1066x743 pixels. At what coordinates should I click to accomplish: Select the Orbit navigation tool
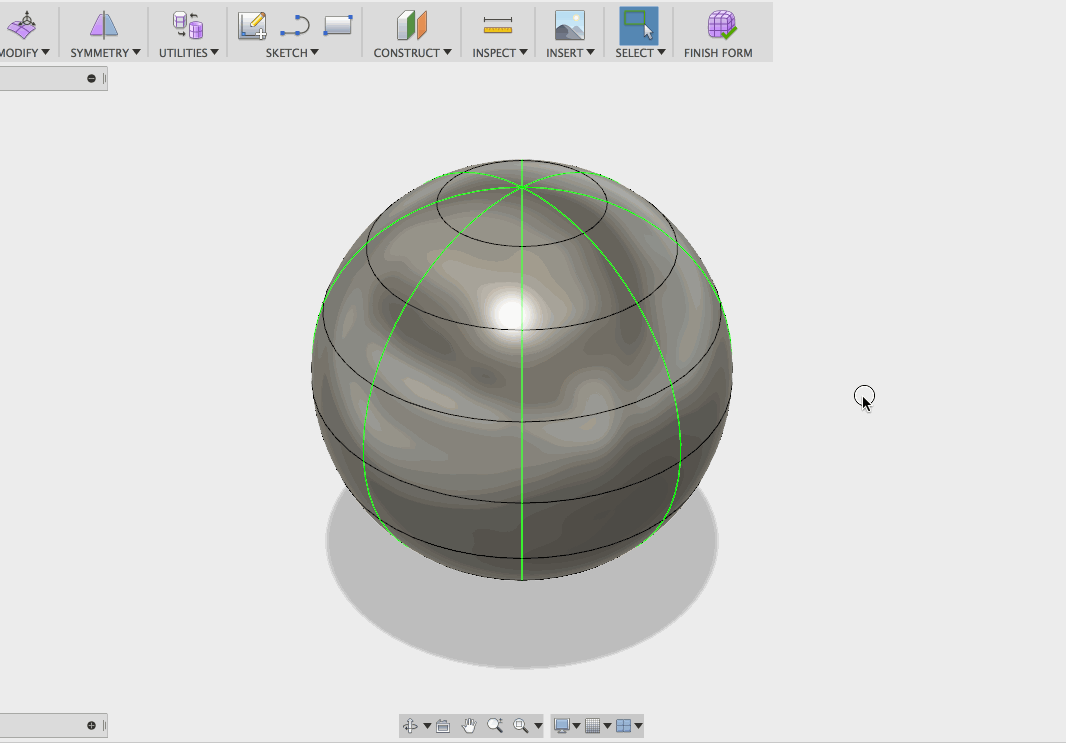[411, 726]
